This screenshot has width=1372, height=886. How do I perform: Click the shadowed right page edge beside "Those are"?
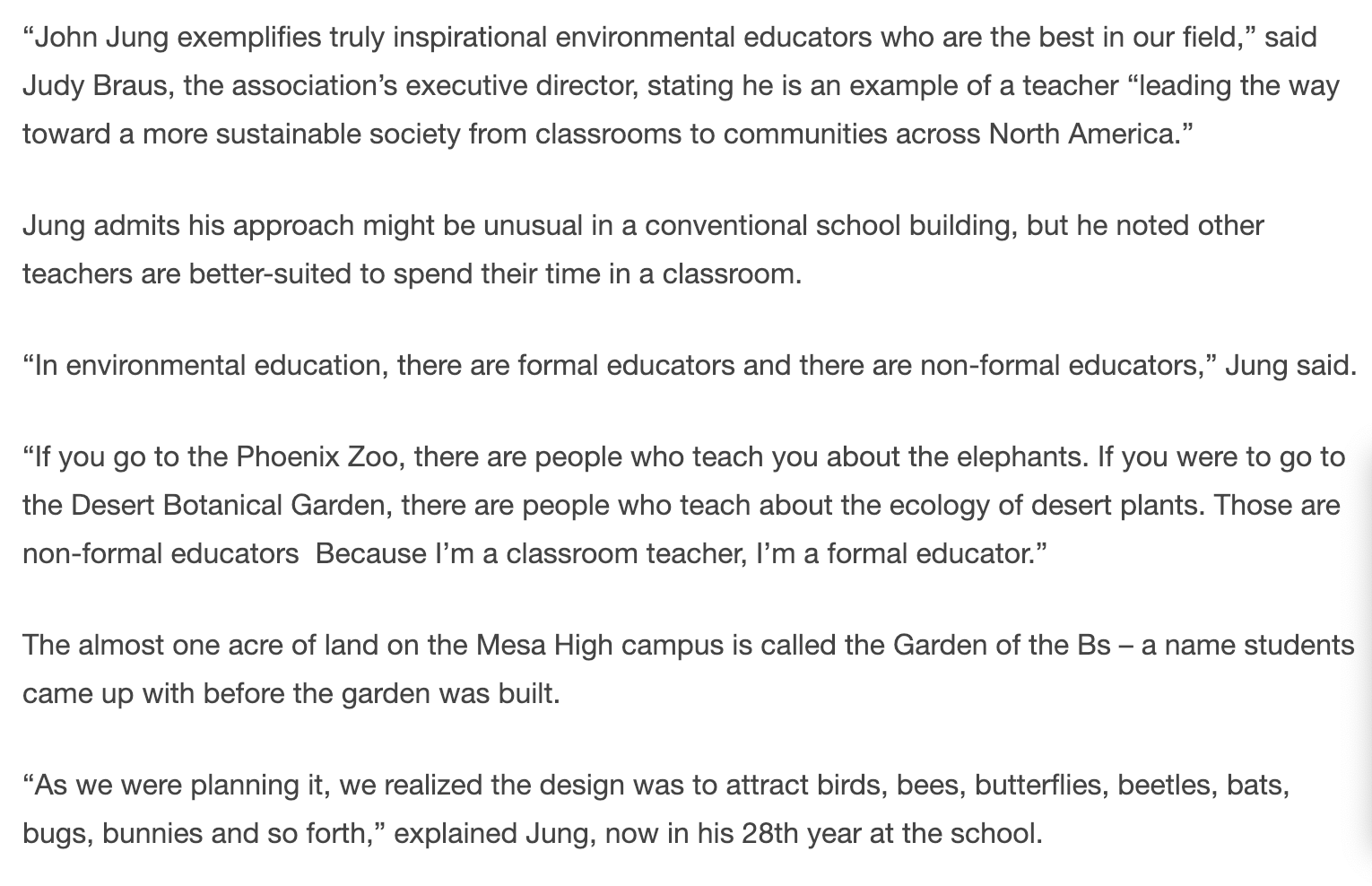coord(1363,506)
